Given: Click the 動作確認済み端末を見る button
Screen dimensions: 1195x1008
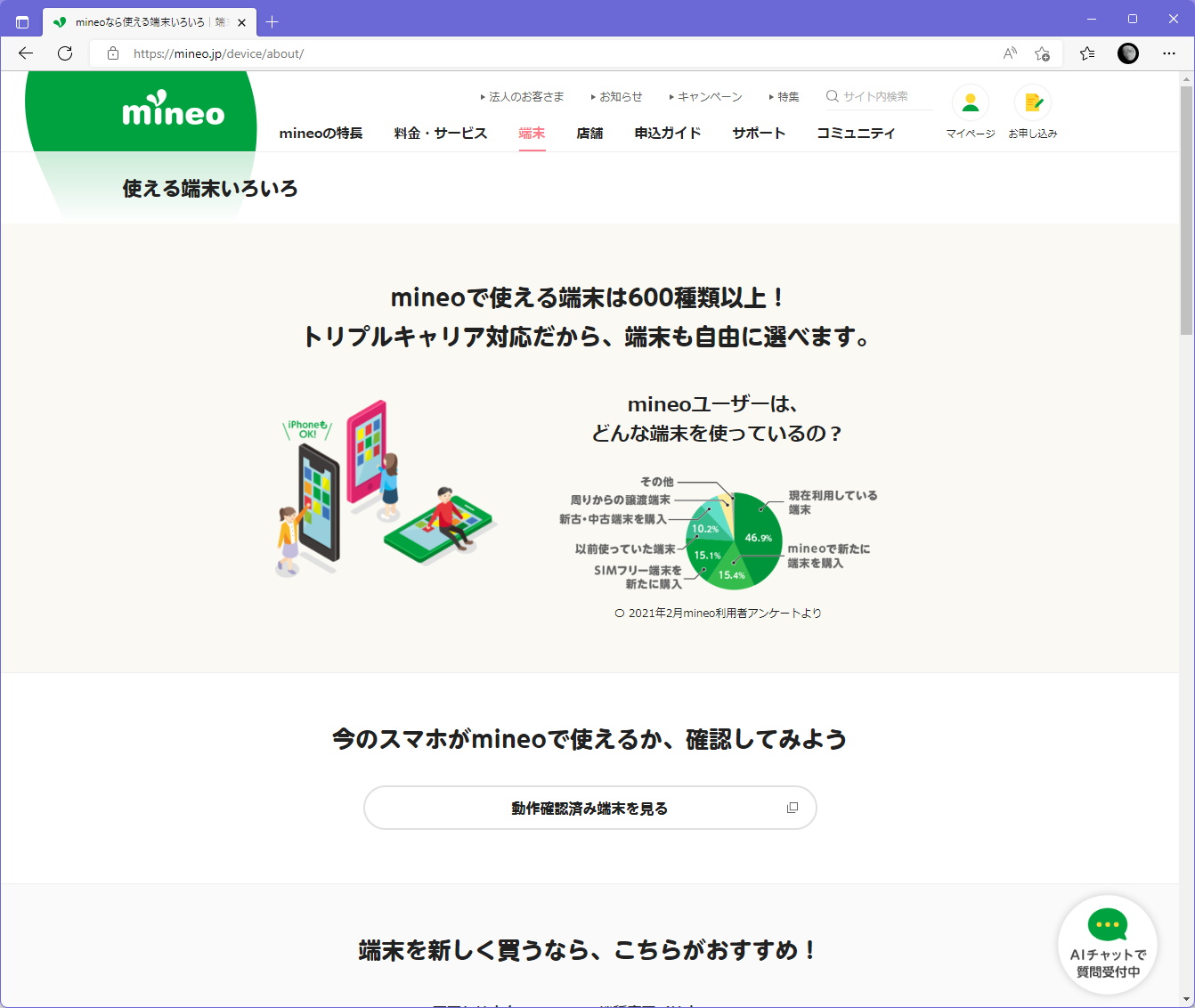Looking at the screenshot, I should (589, 808).
